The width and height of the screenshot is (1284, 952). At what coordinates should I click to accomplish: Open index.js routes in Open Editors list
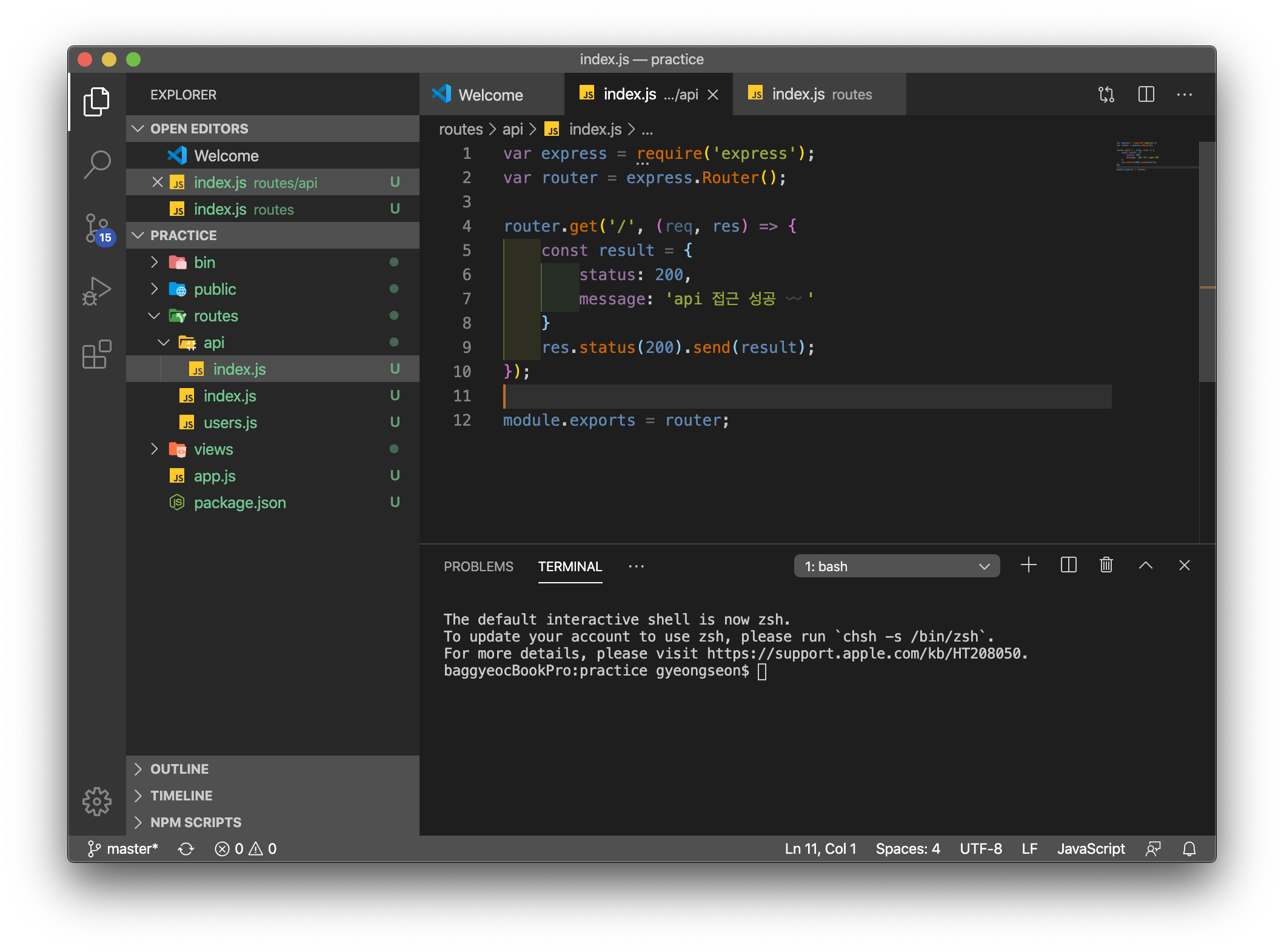pyautogui.click(x=273, y=209)
